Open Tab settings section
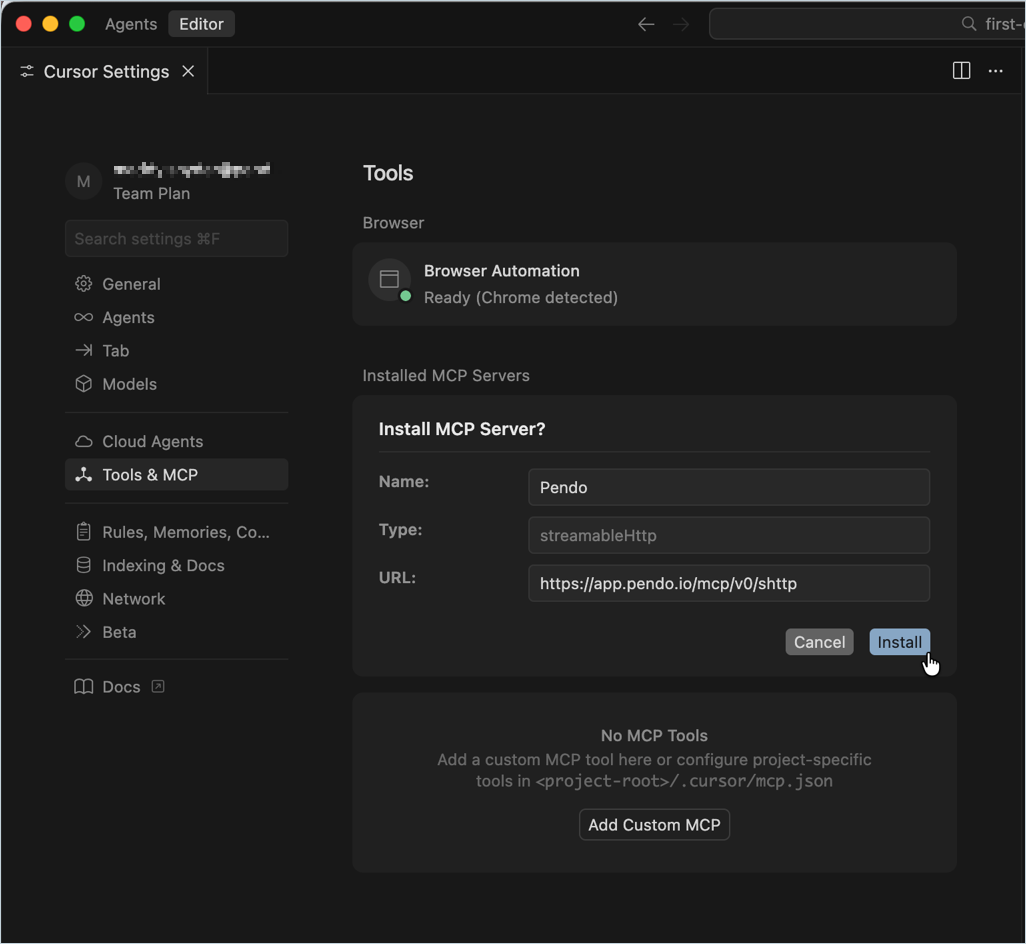The image size is (1026, 944). pos(177,351)
